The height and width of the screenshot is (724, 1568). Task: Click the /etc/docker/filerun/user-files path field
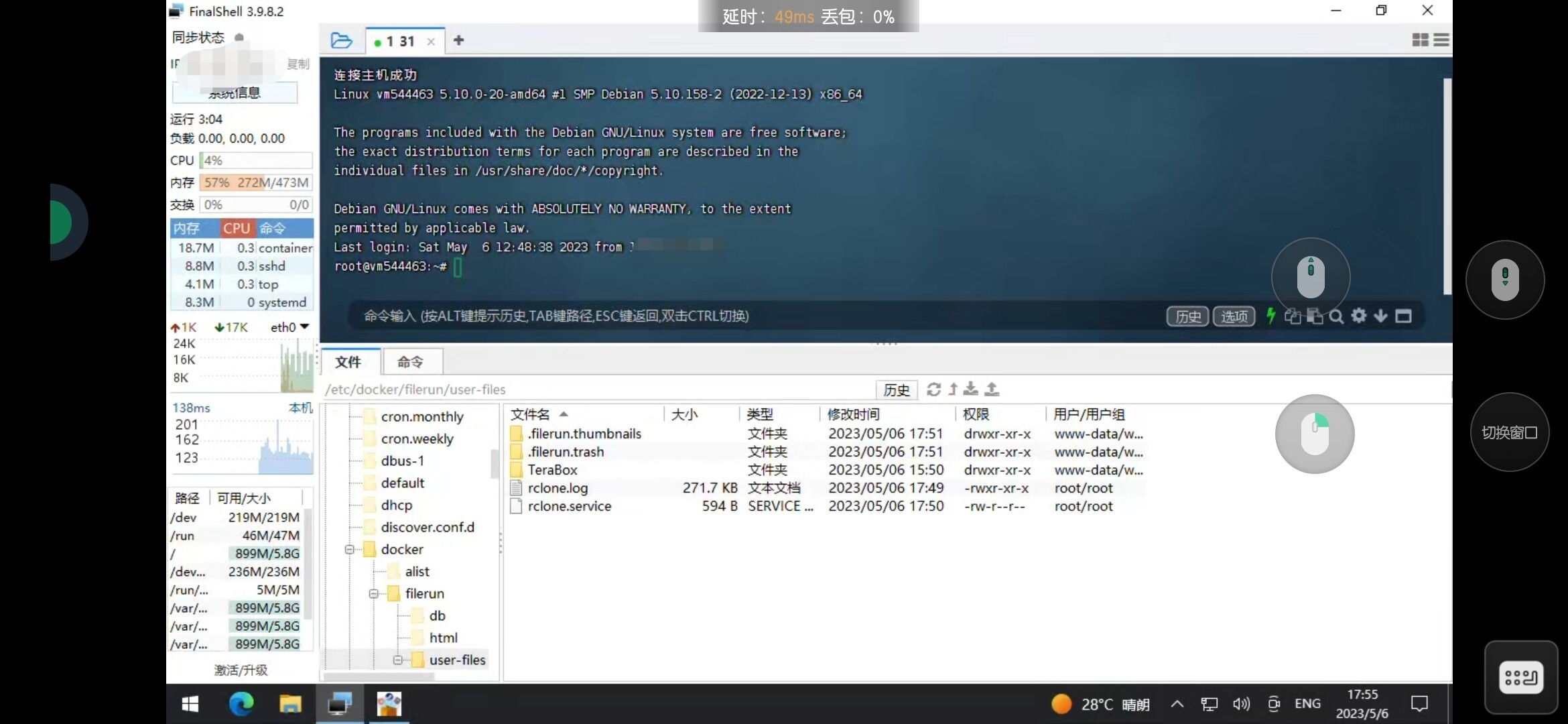(x=596, y=389)
